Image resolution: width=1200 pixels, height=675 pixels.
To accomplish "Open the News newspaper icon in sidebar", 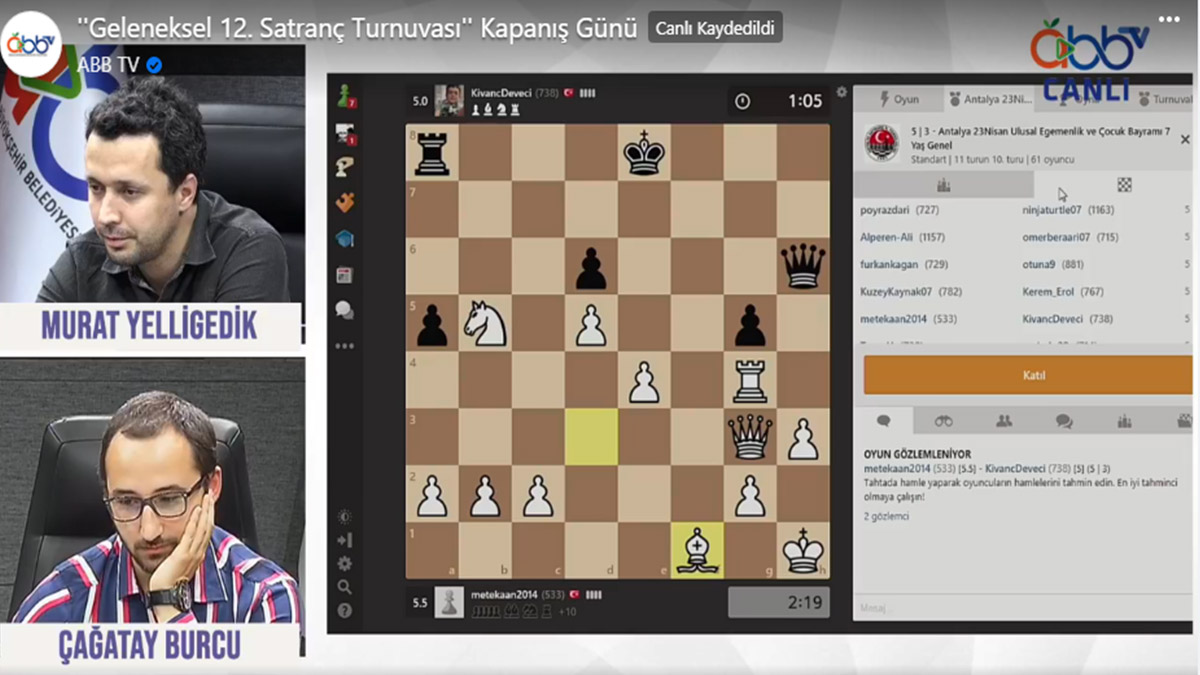I will [x=345, y=274].
